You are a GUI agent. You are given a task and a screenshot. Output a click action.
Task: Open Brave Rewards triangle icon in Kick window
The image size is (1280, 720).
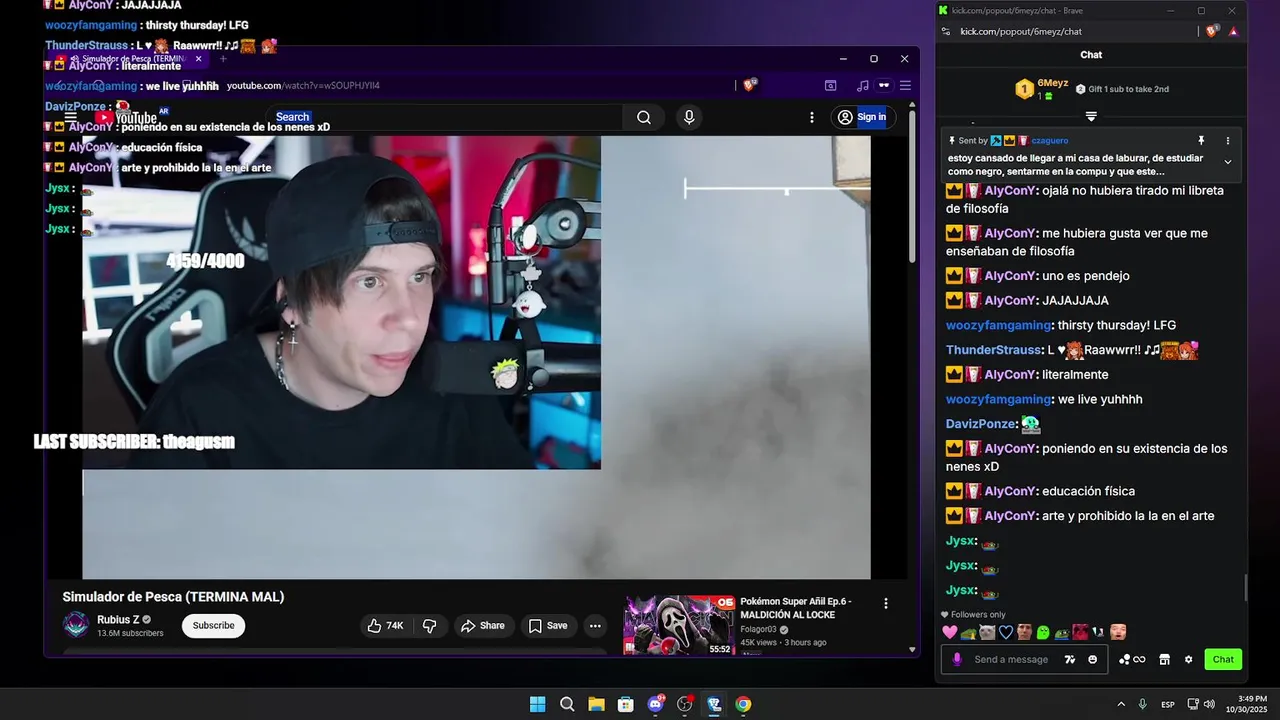click(x=1233, y=32)
